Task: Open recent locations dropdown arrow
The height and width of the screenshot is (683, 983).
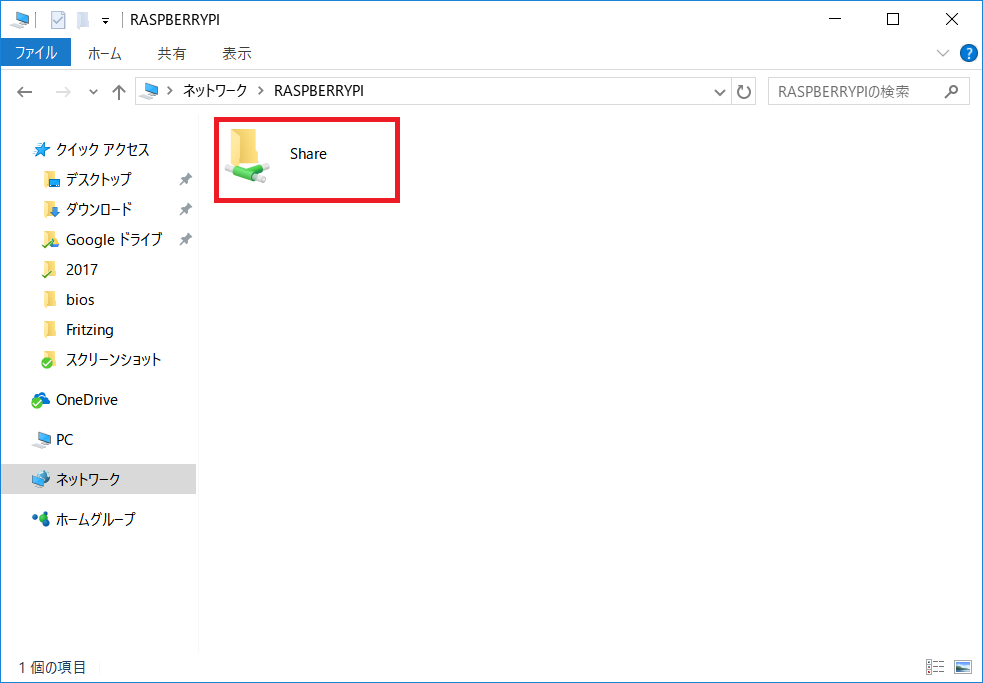Action: pyautogui.click(x=93, y=92)
